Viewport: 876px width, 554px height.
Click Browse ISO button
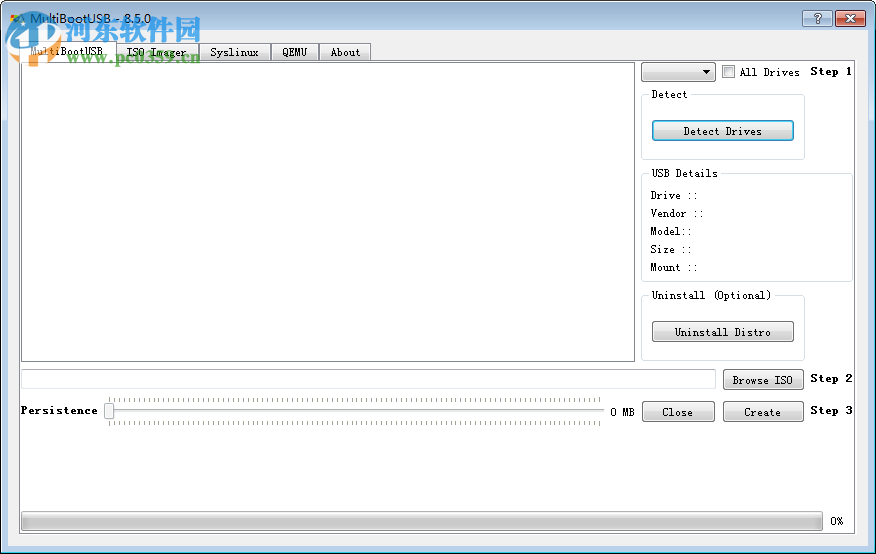(x=763, y=380)
